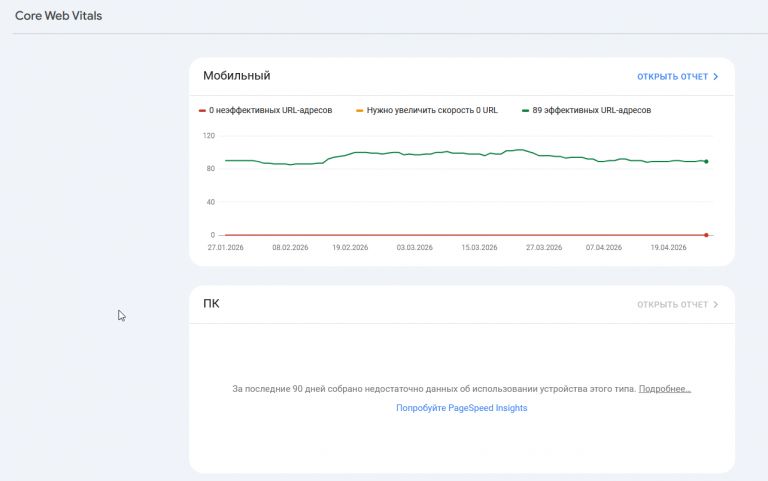This screenshot has height=481, width=768.
Task: Click the red legend marker for неэффективных URL
Action: 202,110
